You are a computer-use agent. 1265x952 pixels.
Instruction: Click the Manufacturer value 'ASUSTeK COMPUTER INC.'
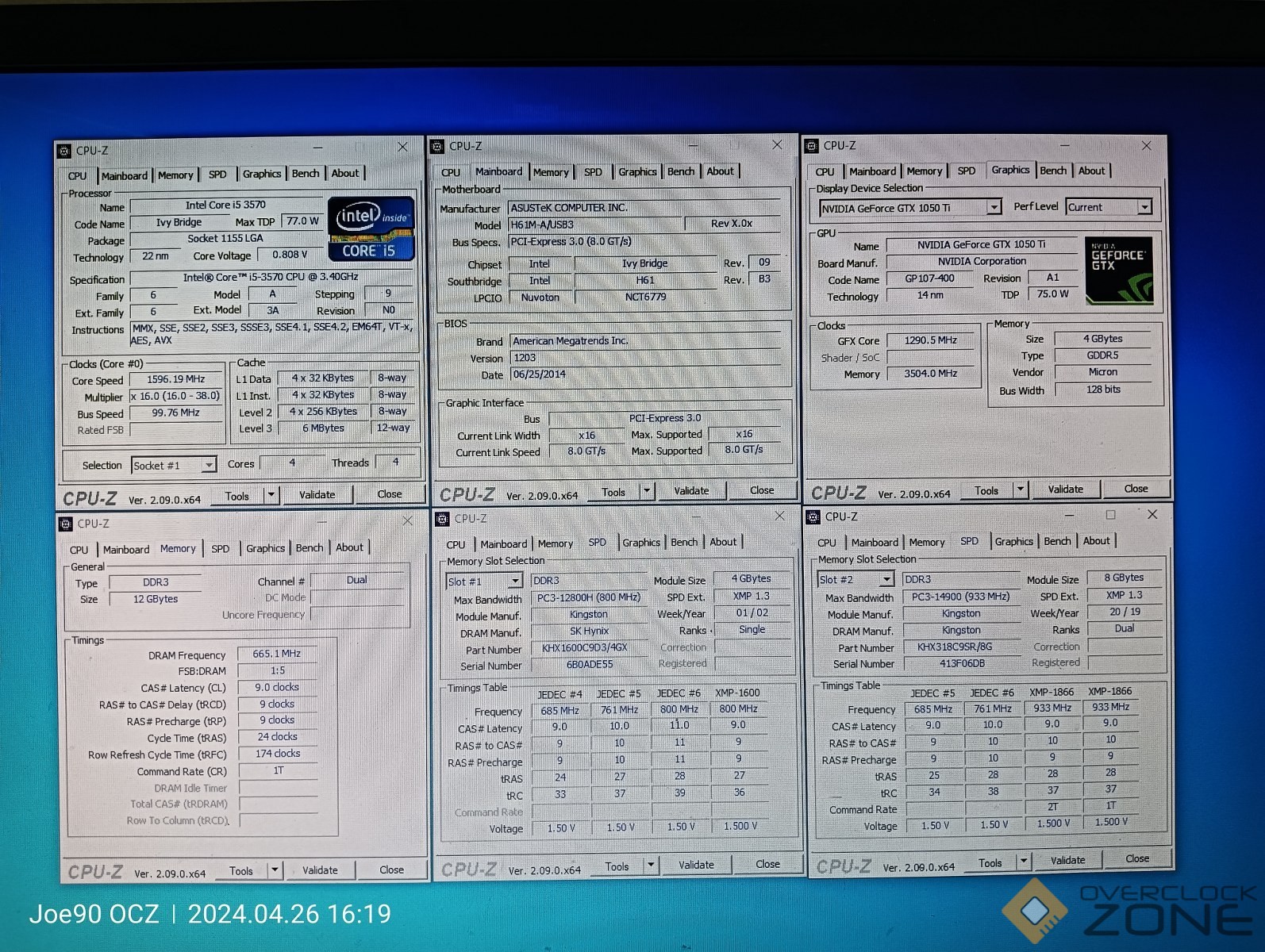point(645,208)
